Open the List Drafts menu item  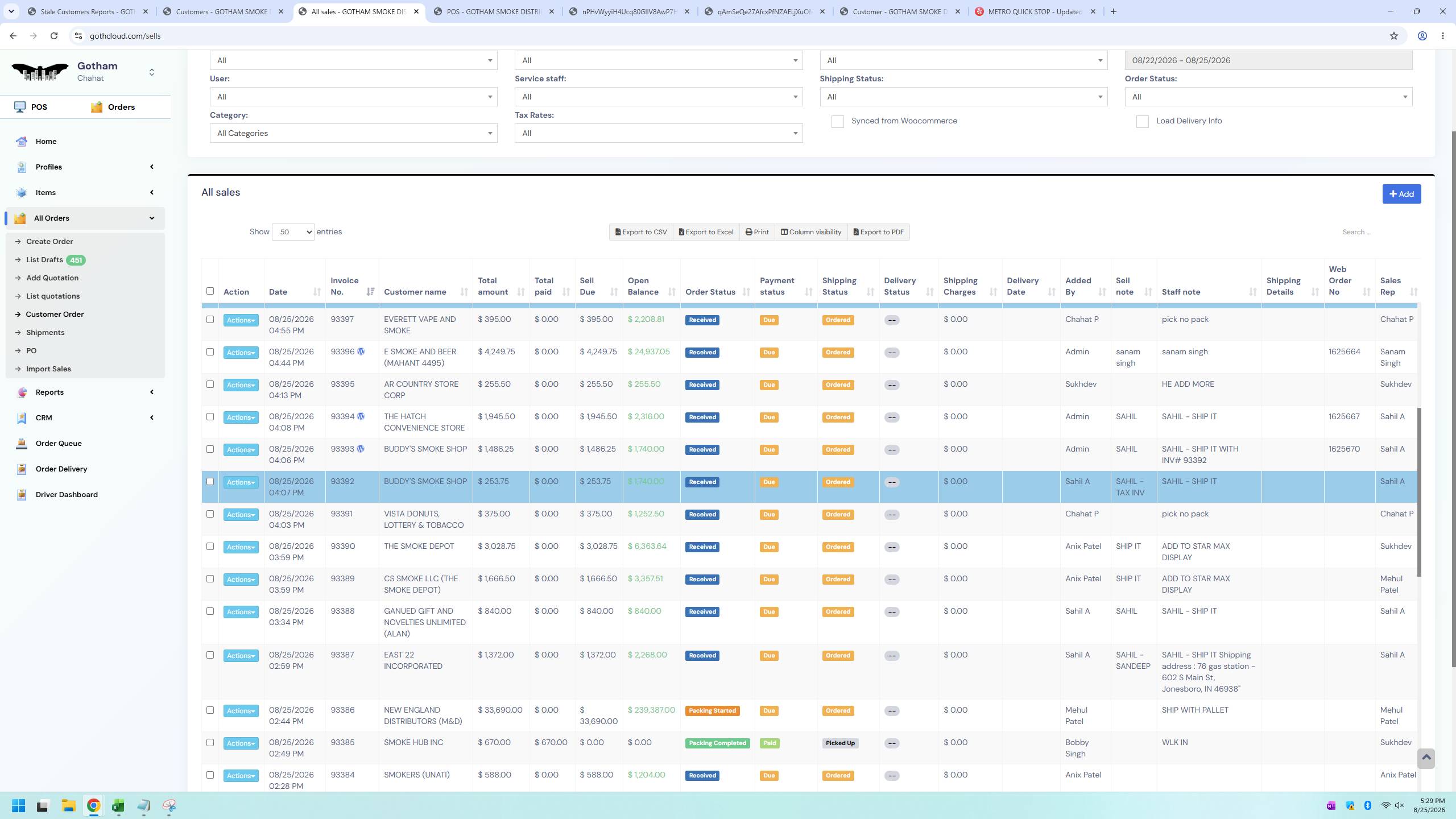[44, 260]
